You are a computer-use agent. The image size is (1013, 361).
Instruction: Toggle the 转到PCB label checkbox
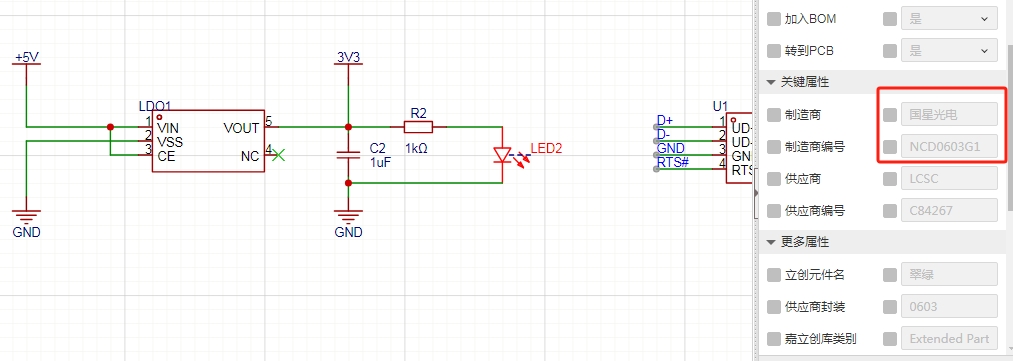pos(773,50)
